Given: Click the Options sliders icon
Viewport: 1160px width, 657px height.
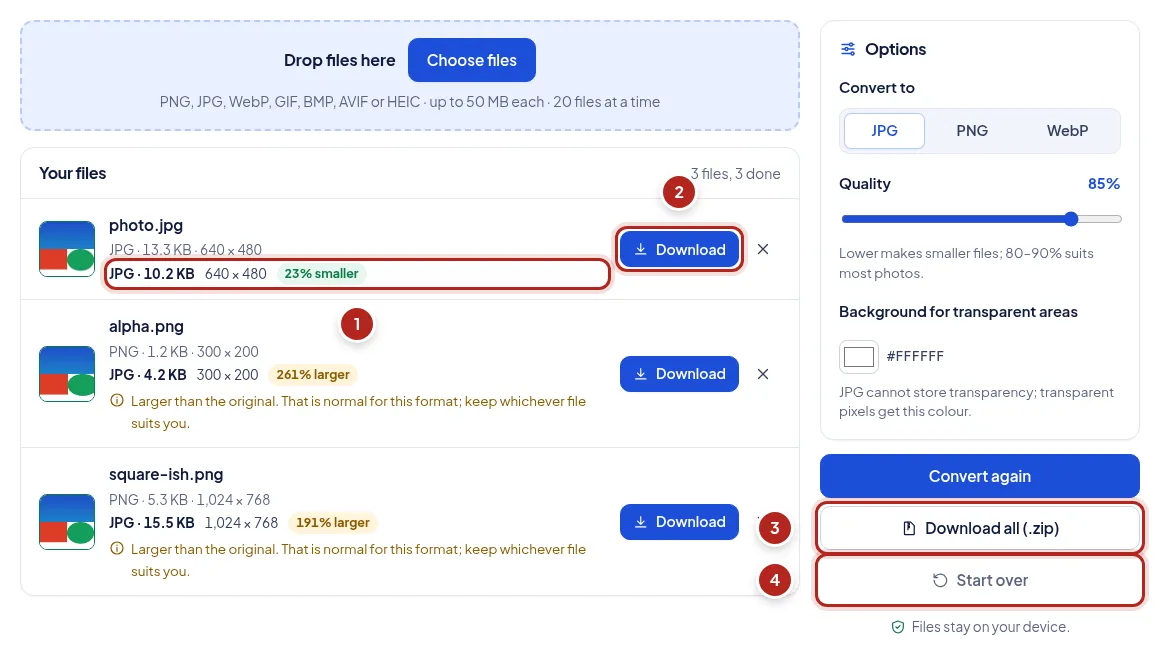Looking at the screenshot, I should [x=848, y=50].
